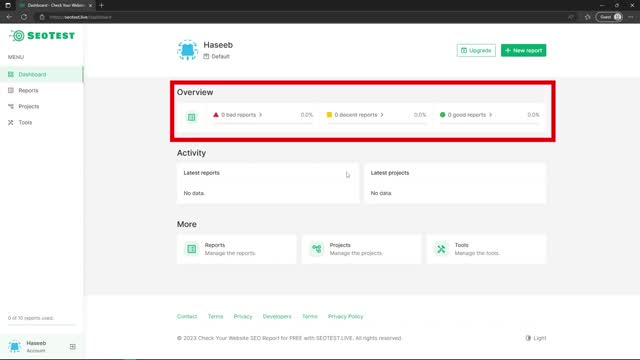Click the 0 of 10 reports used text
This screenshot has height=360, width=640.
(31, 318)
